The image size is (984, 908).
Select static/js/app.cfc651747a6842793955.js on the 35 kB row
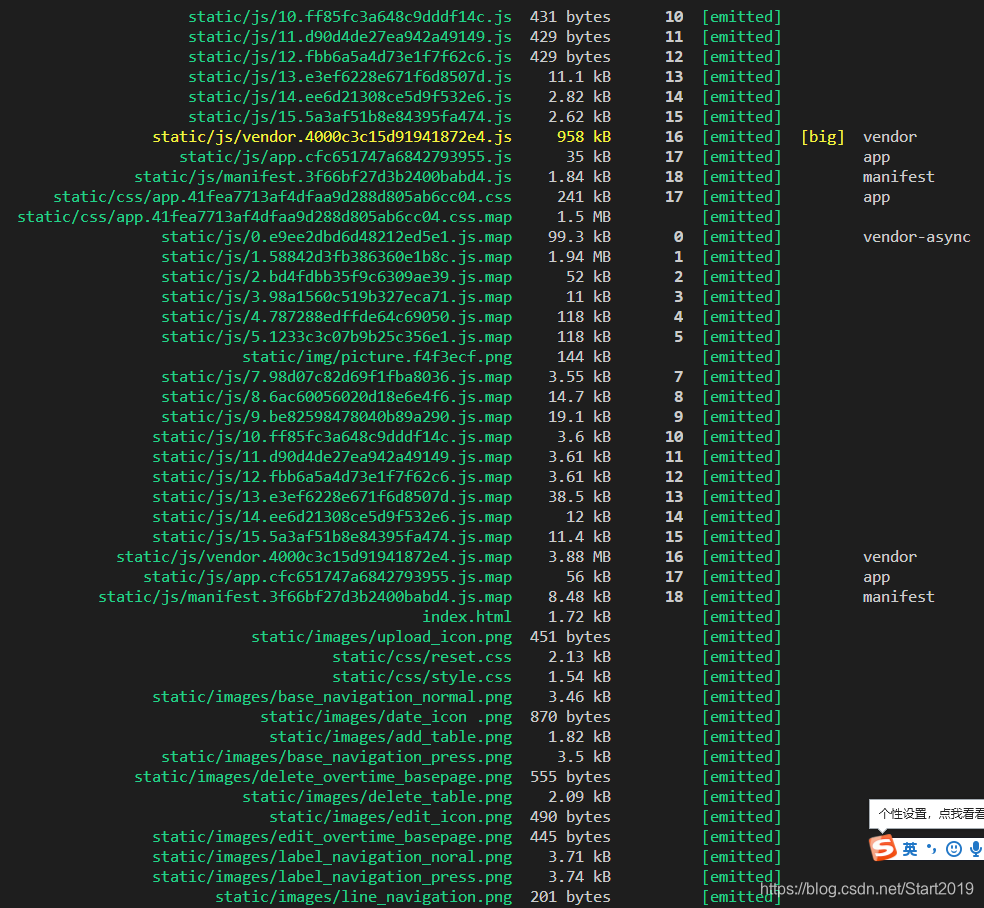tap(346, 157)
